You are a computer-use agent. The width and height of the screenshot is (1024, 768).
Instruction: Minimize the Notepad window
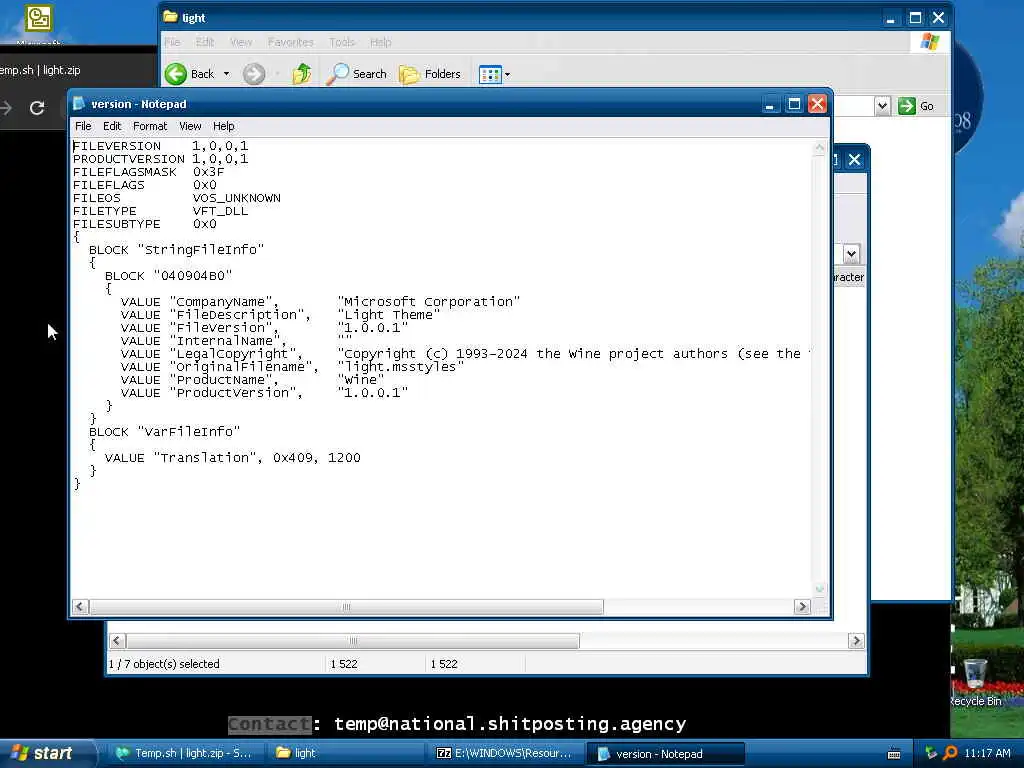coord(771,104)
